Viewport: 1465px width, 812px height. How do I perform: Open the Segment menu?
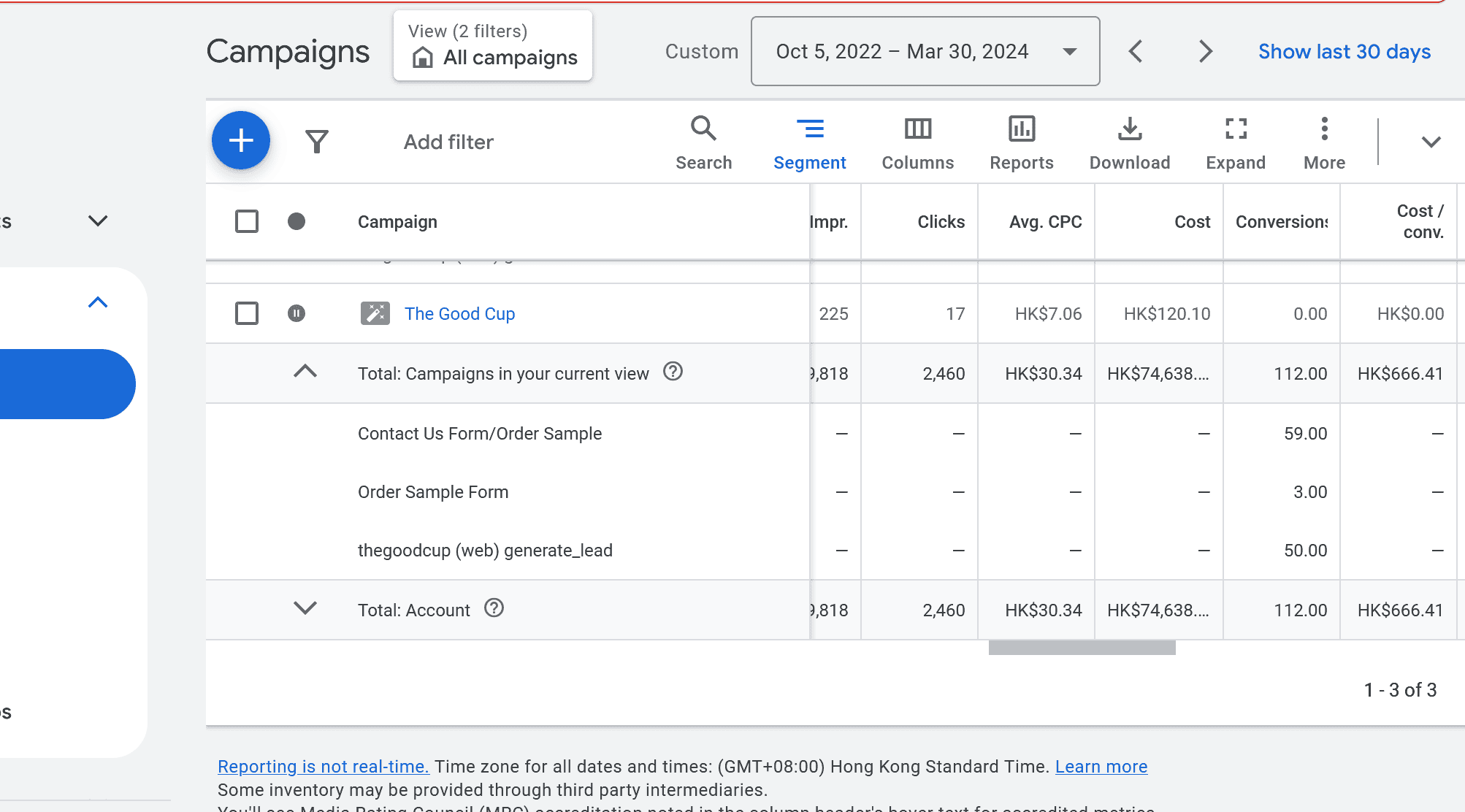click(x=809, y=142)
